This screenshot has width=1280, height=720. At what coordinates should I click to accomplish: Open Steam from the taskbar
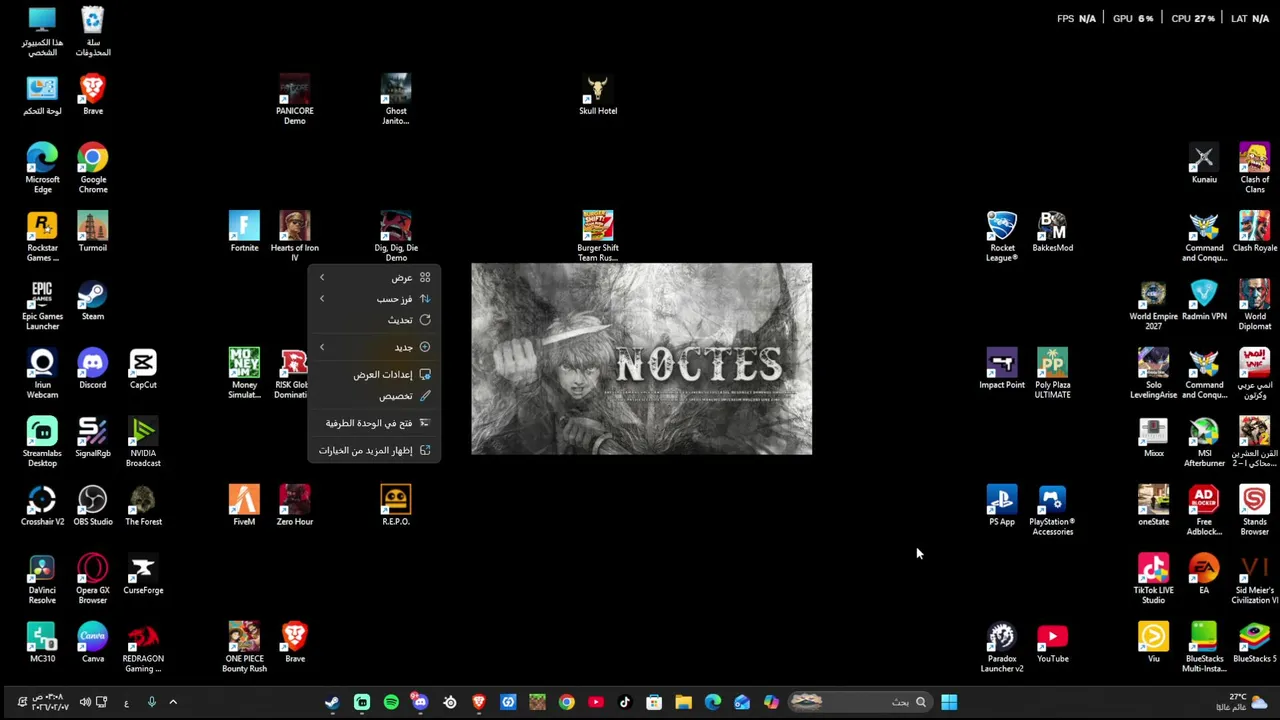pyautogui.click(x=332, y=702)
